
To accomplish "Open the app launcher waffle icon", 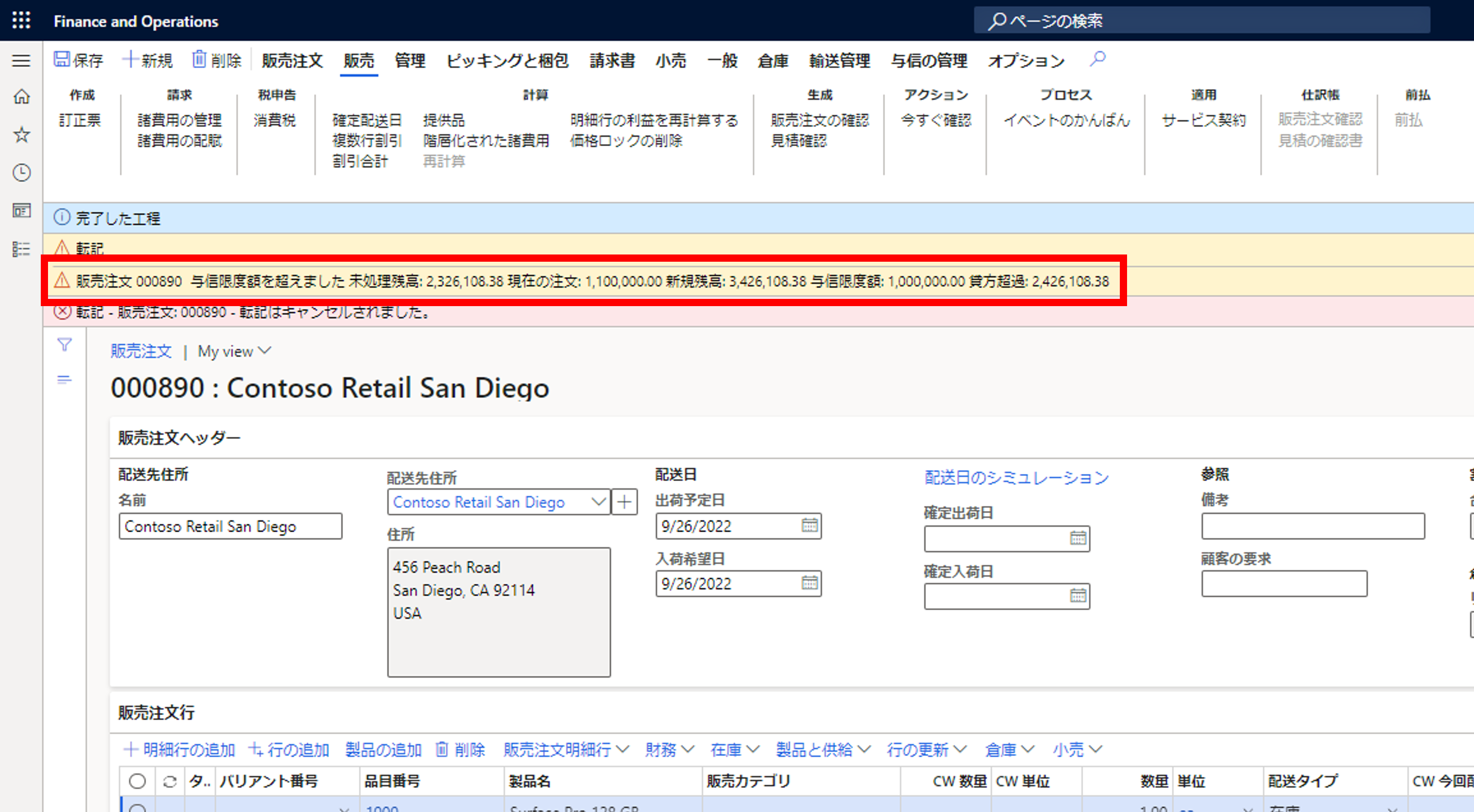I will click(x=21, y=21).
